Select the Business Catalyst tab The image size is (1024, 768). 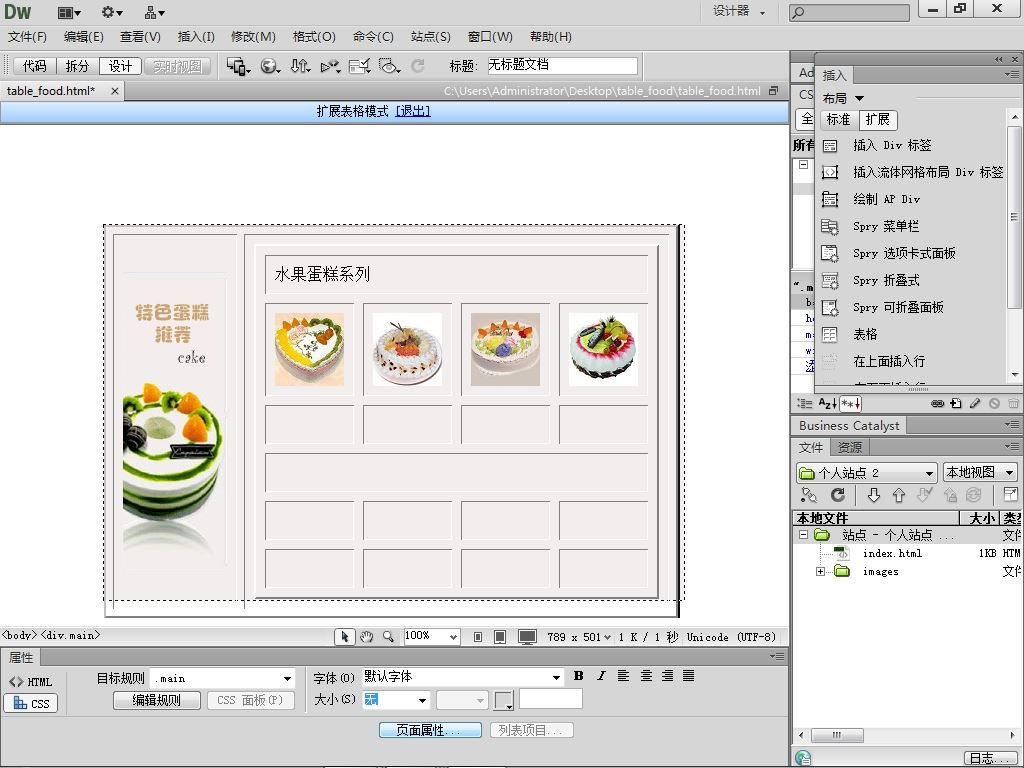coord(849,426)
